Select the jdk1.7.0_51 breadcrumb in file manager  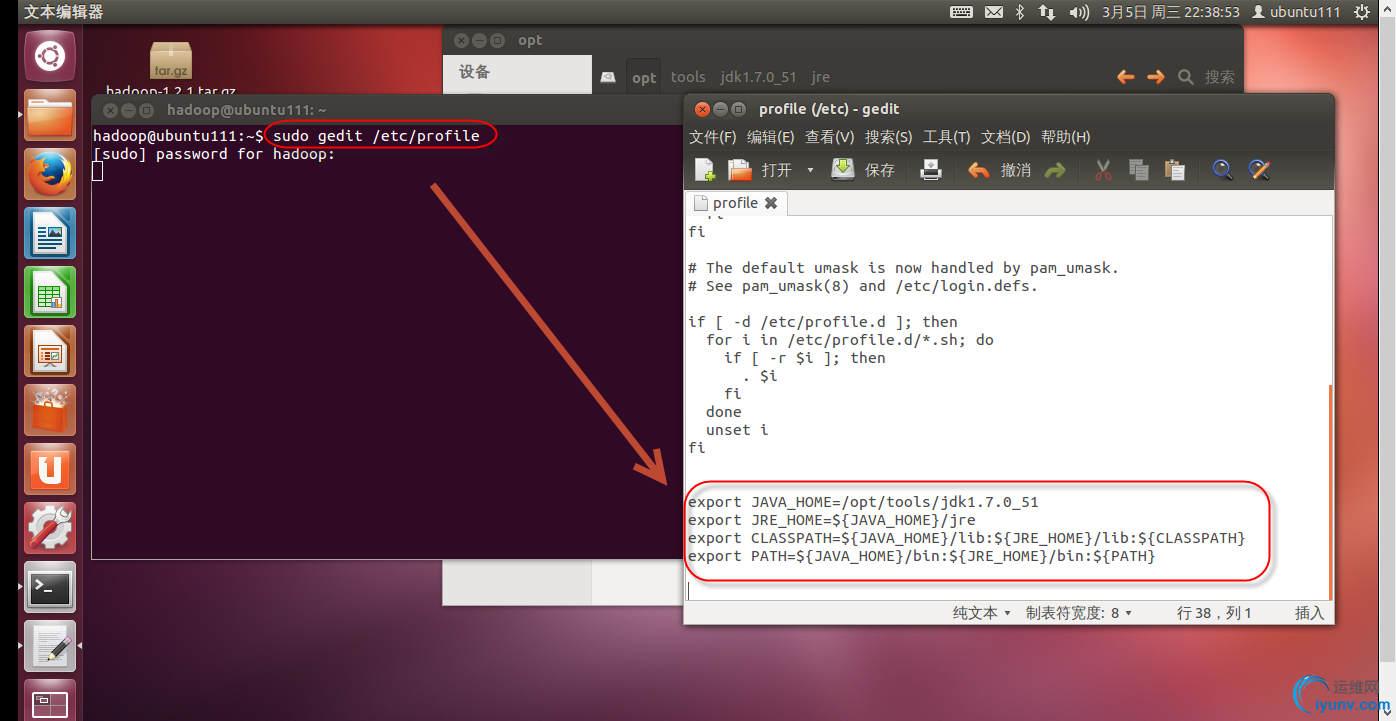(759, 77)
